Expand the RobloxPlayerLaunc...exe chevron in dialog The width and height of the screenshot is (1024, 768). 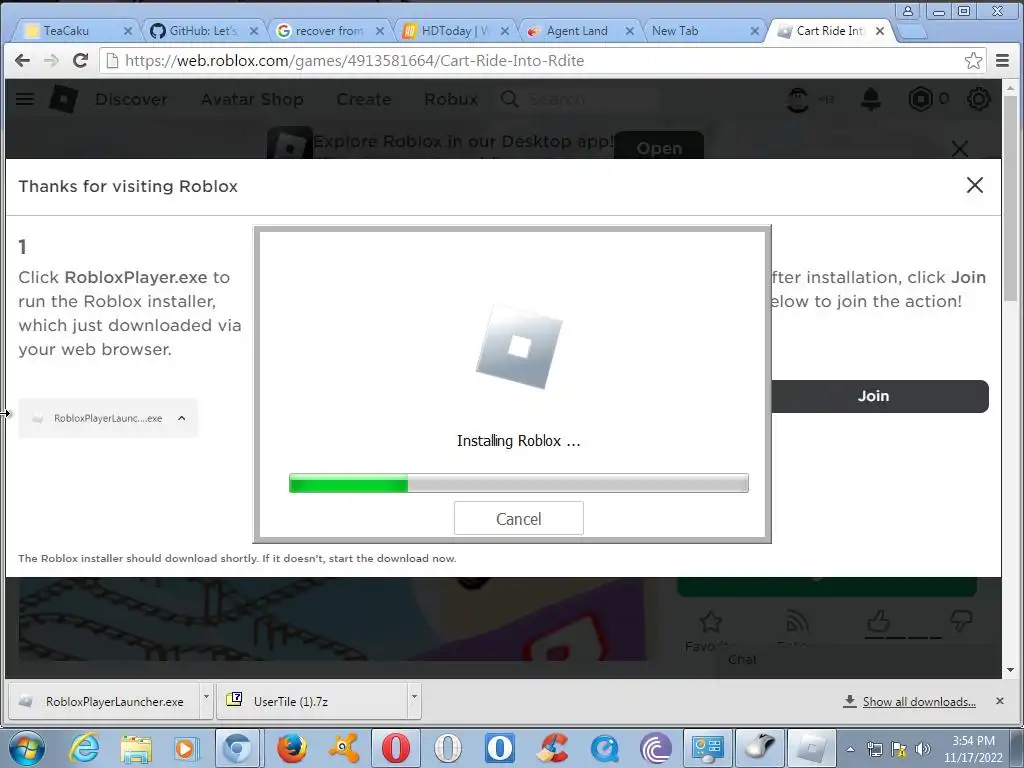[x=182, y=418]
